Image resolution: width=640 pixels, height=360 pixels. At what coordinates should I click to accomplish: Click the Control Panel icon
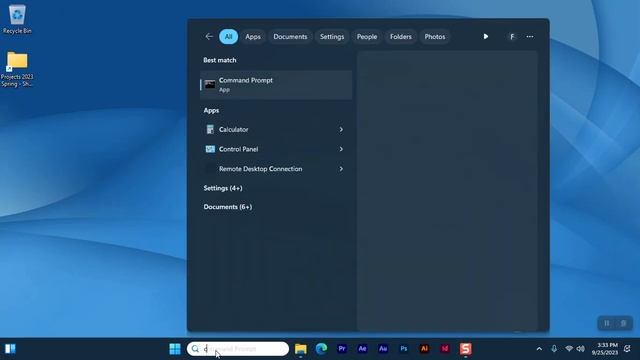click(210, 149)
